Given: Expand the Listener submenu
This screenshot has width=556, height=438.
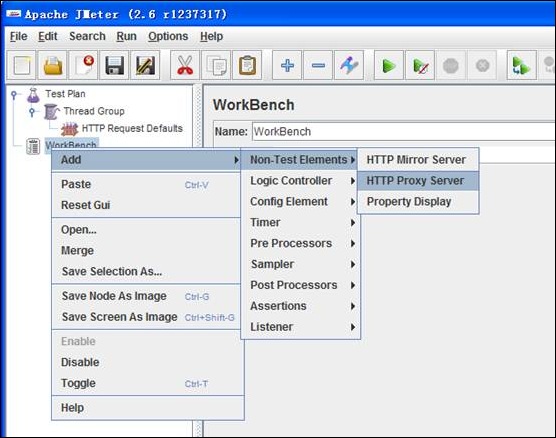Looking at the screenshot, I should [x=300, y=327].
